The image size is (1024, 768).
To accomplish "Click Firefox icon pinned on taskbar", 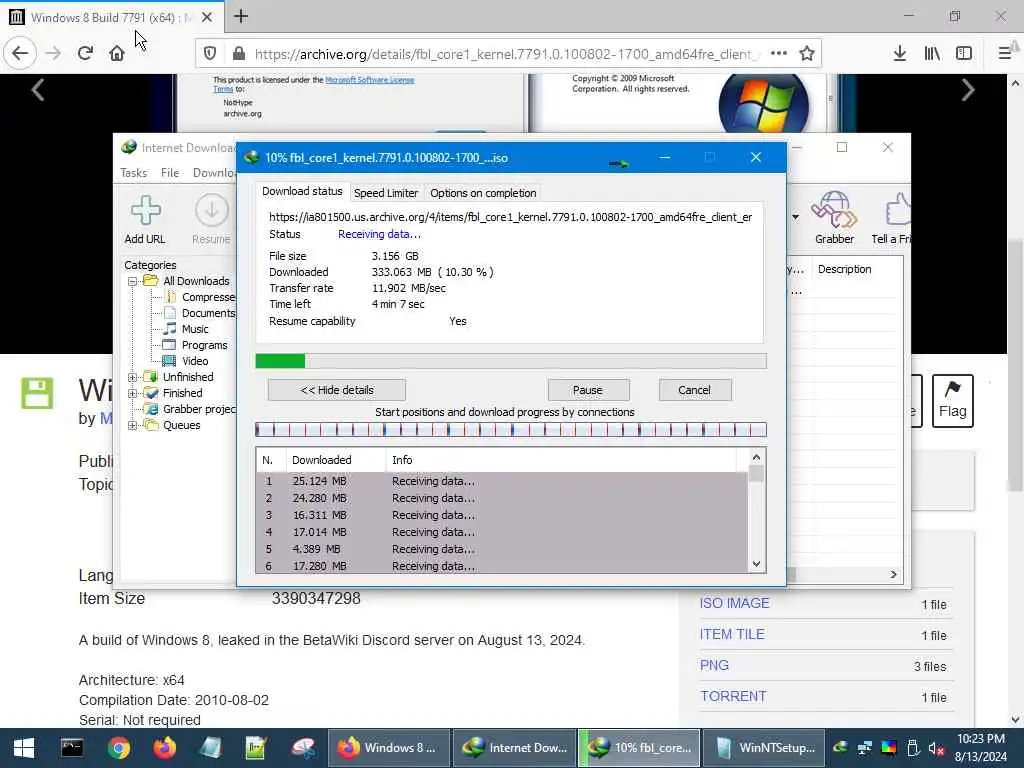I will click(x=165, y=748).
